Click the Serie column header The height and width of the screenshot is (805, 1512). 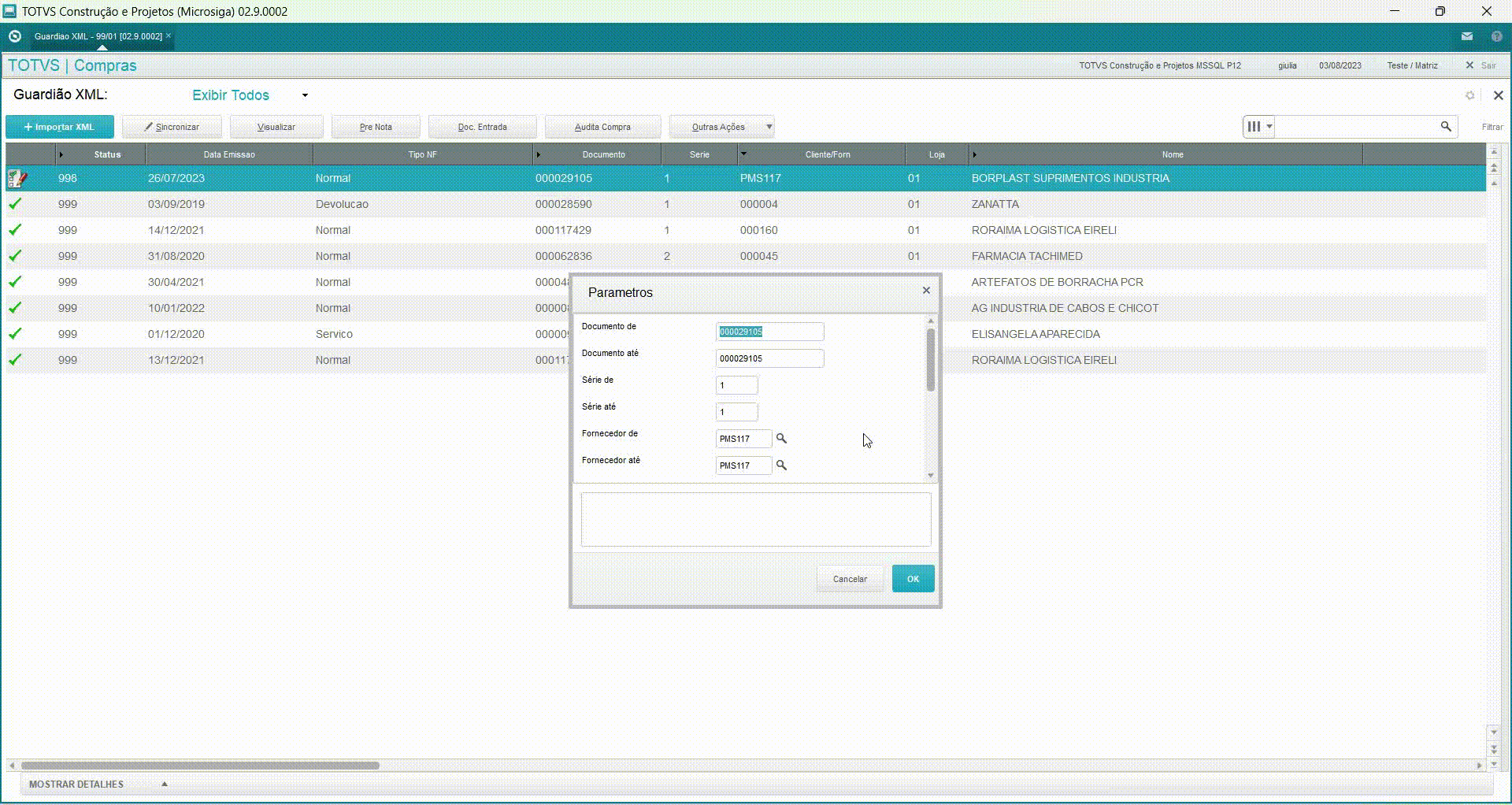click(699, 154)
